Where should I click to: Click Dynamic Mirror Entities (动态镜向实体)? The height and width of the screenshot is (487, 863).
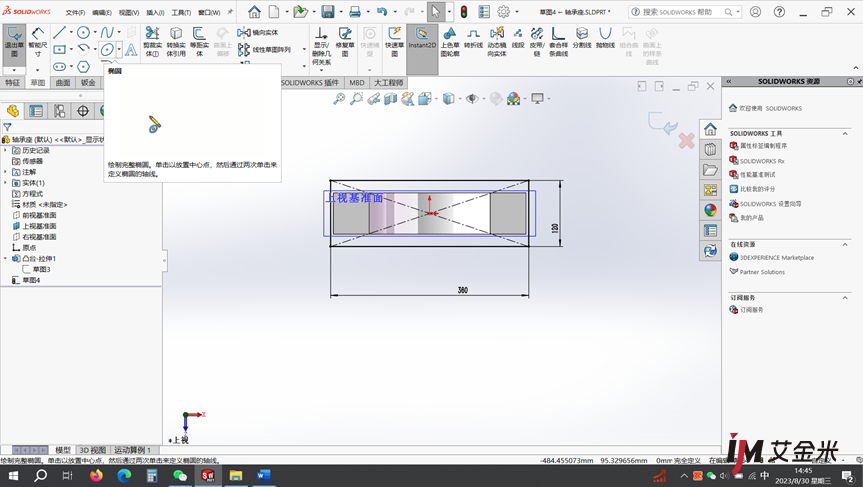click(x=496, y=42)
